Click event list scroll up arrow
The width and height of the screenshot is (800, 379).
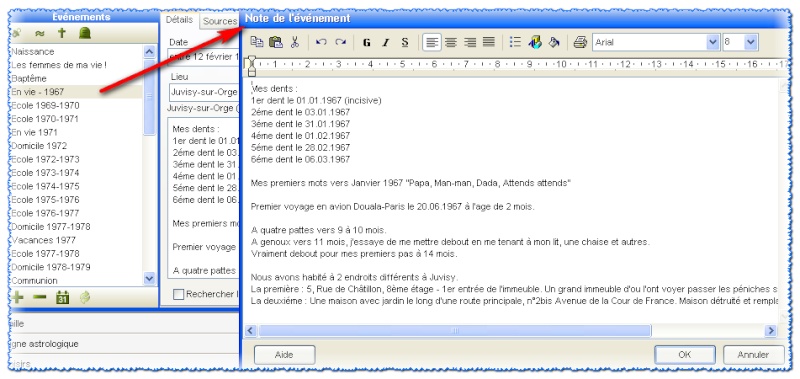coord(149,51)
